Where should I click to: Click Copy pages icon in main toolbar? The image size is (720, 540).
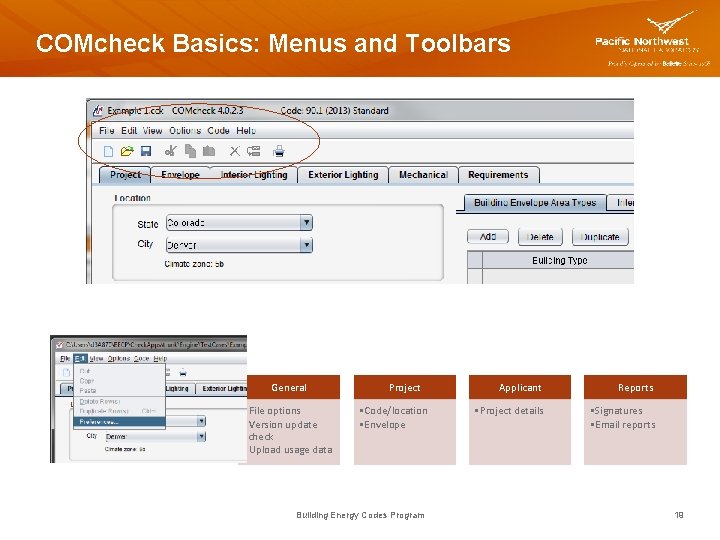tap(190, 151)
